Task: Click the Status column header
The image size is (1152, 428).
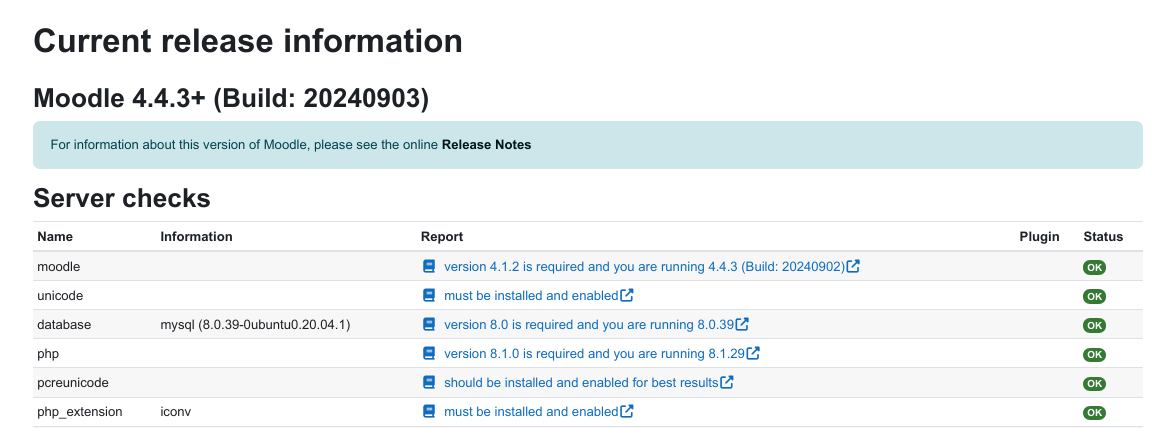Action: pyautogui.click(x=1103, y=236)
